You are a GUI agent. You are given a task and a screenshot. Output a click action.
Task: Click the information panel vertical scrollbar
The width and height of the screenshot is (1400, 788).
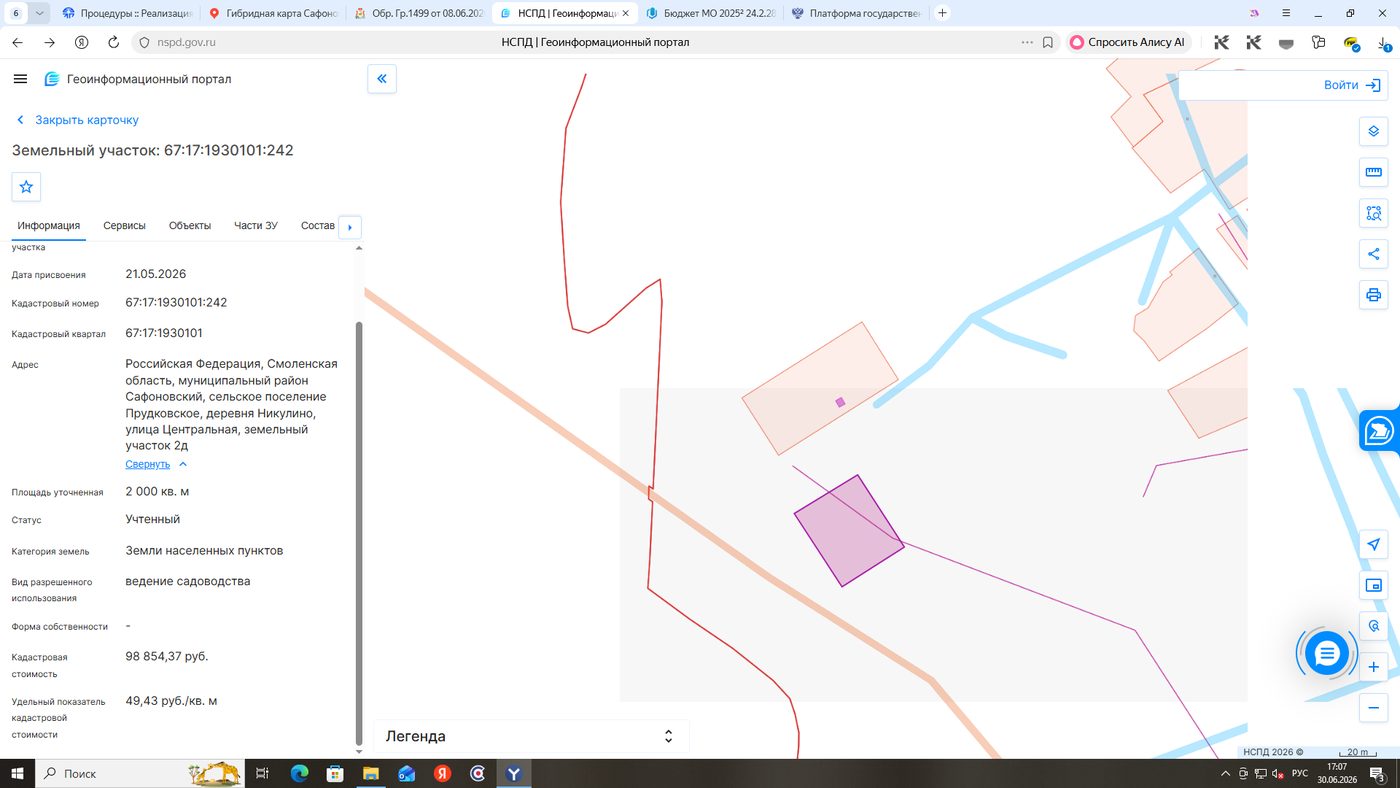pos(359,533)
